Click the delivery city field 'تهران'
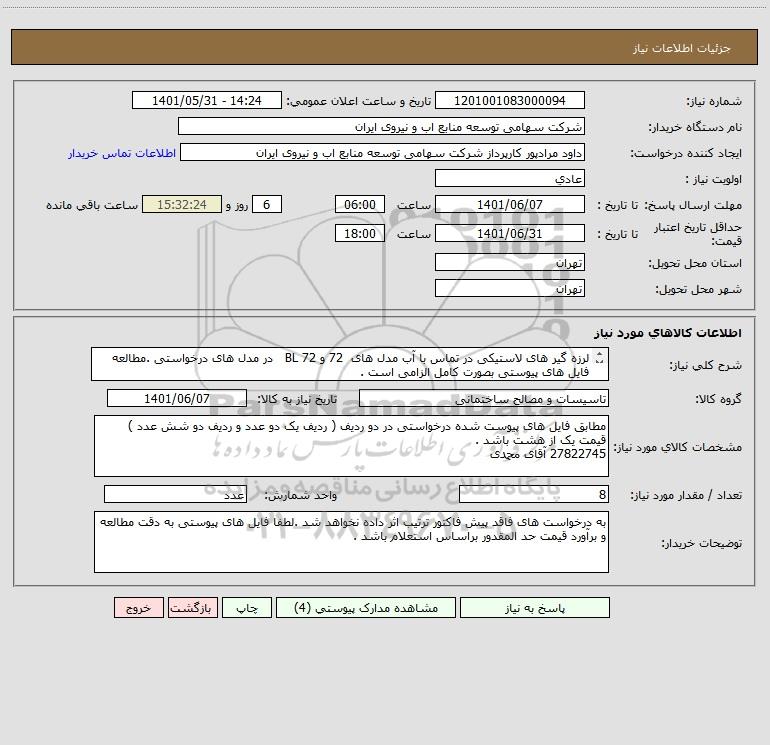The width and height of the screenshot is (770, 745). (510, 288)
